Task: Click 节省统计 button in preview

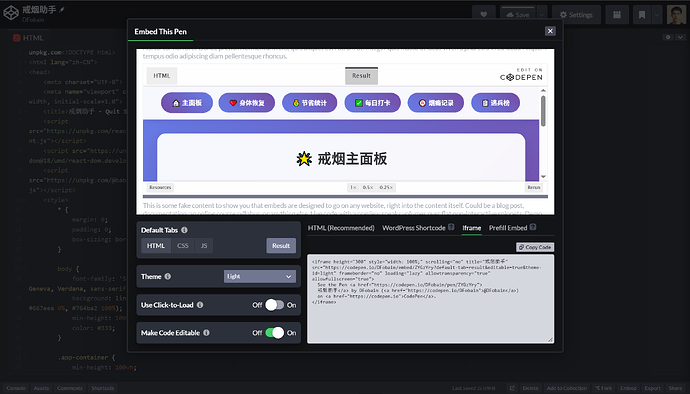Action: tap(310, 103)
